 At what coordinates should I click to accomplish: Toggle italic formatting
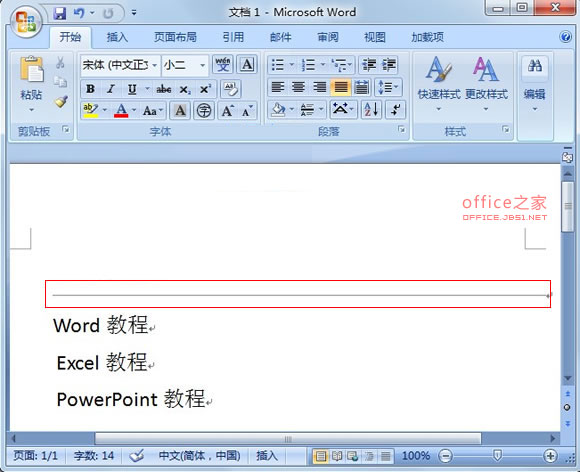tap(111, 89)
